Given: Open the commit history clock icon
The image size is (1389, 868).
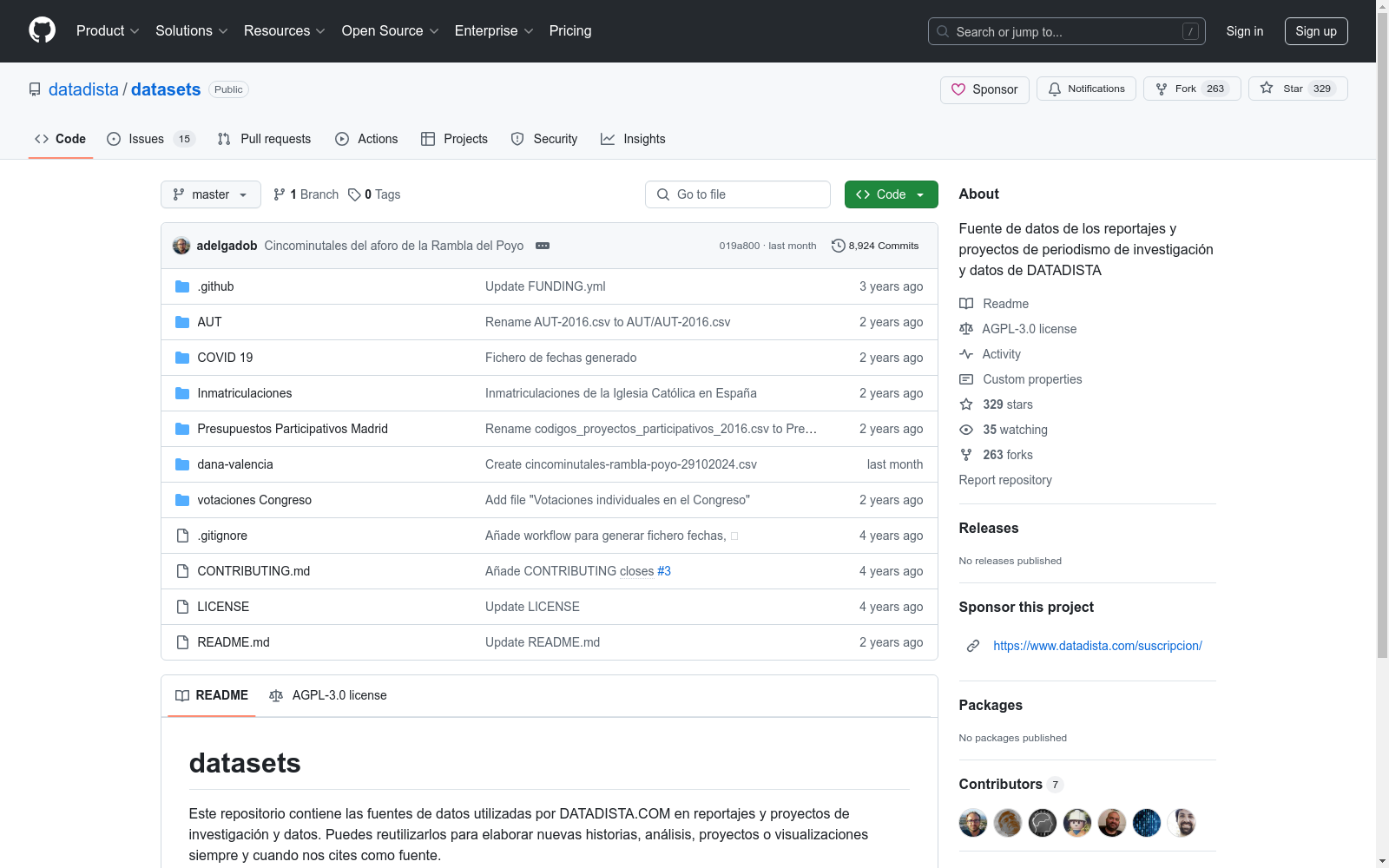Looking at the screenshot, I should tap(838, 246).
